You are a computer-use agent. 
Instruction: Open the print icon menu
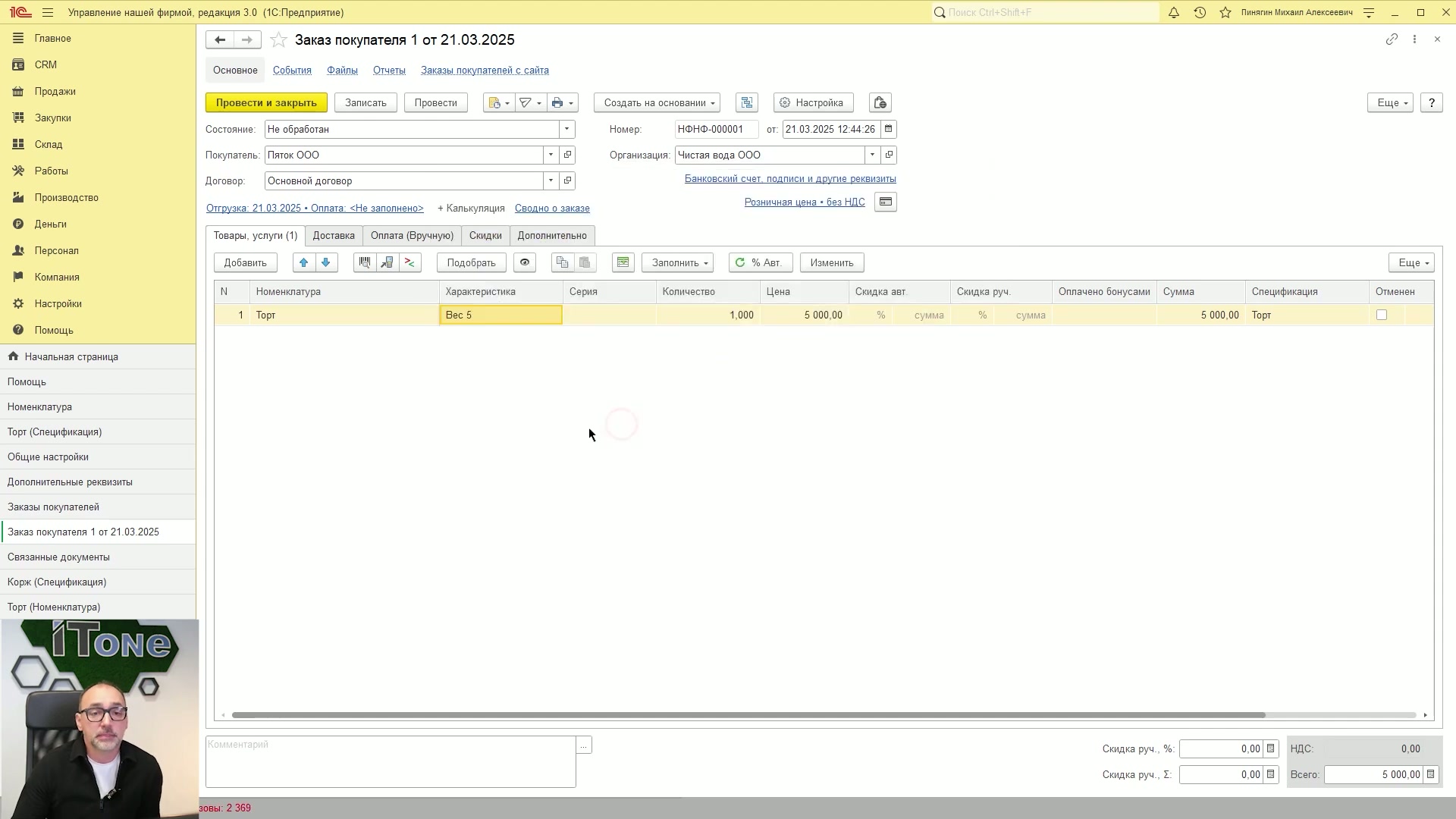[x=563, y=102]
